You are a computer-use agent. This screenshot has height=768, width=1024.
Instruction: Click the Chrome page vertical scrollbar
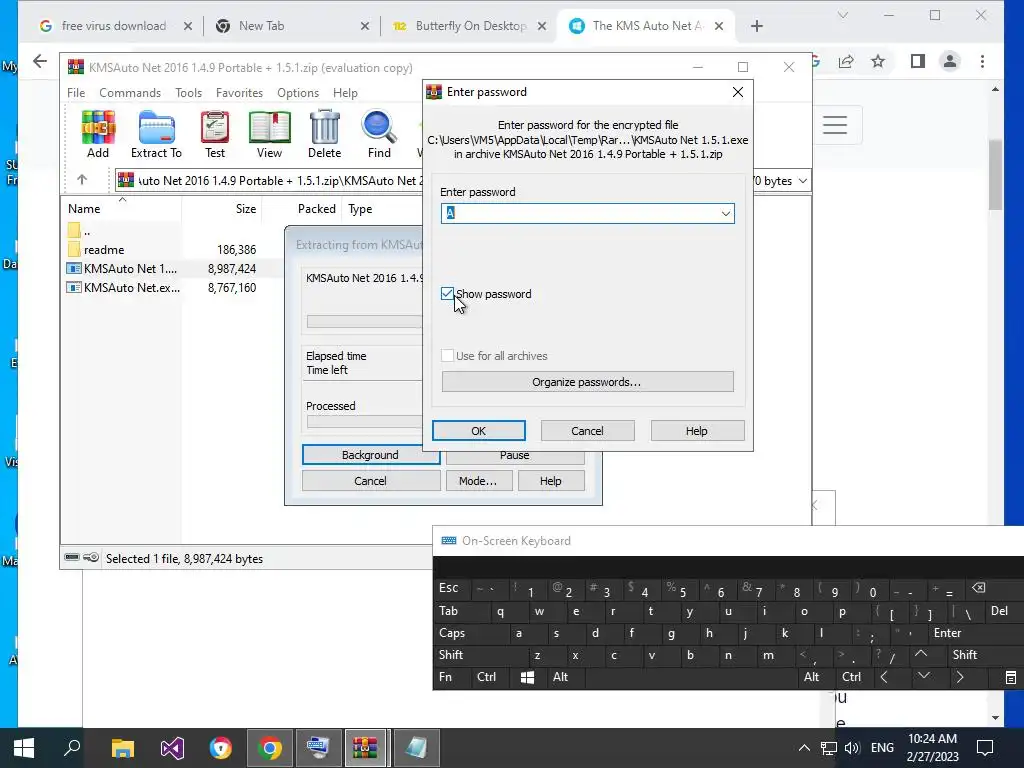995,174
